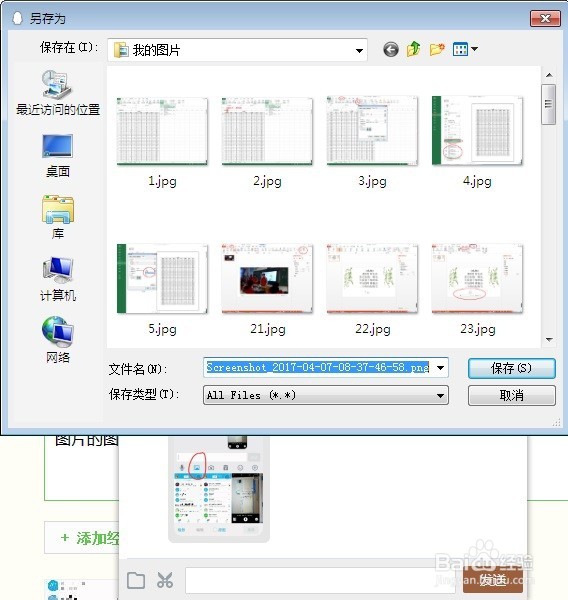
Task: Select the 22.jpg thumbnail
Action: pos(372,279)
